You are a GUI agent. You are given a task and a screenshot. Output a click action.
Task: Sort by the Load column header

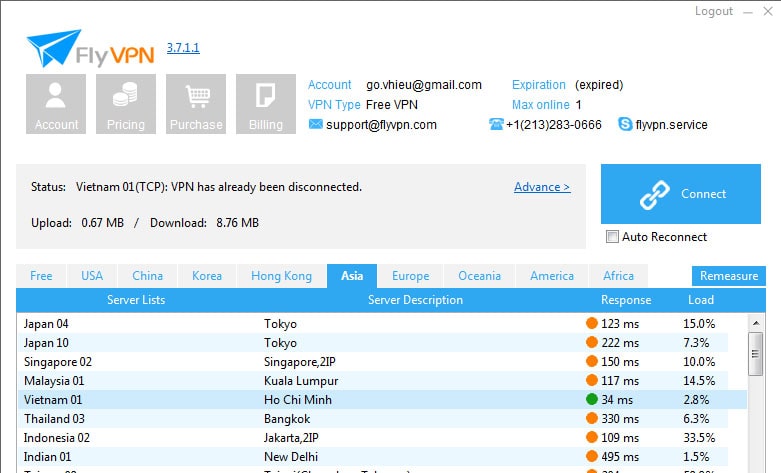pos(701,300)
